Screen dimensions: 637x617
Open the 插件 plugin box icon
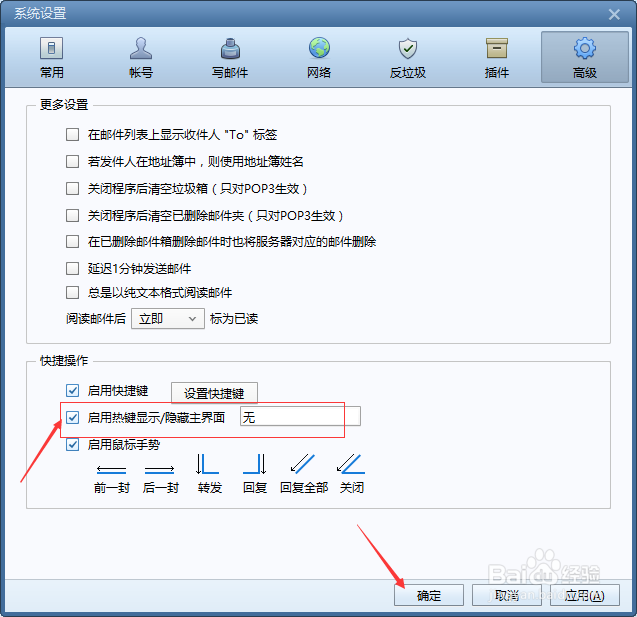(x=497, y=48)
